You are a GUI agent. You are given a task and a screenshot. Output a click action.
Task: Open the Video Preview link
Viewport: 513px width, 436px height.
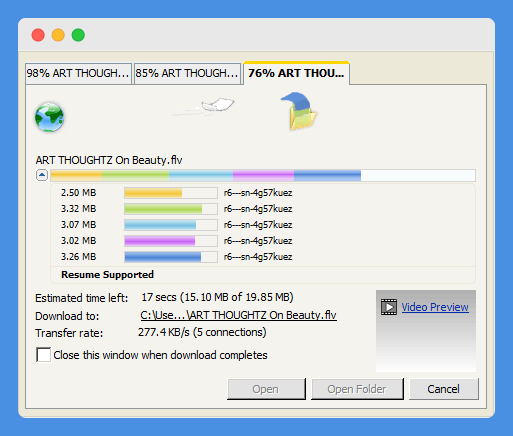[435, 307]
